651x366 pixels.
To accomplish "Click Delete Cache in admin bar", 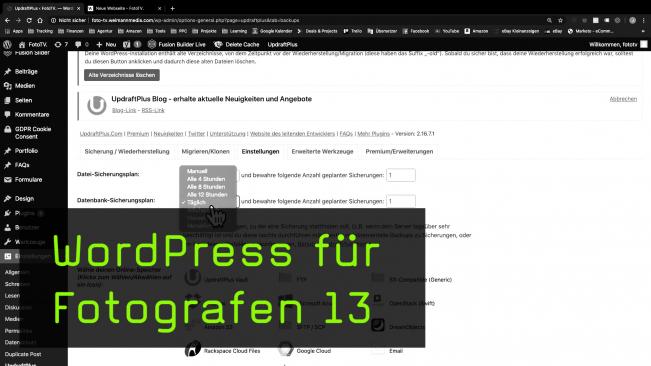I will click(x=237, y=44).
